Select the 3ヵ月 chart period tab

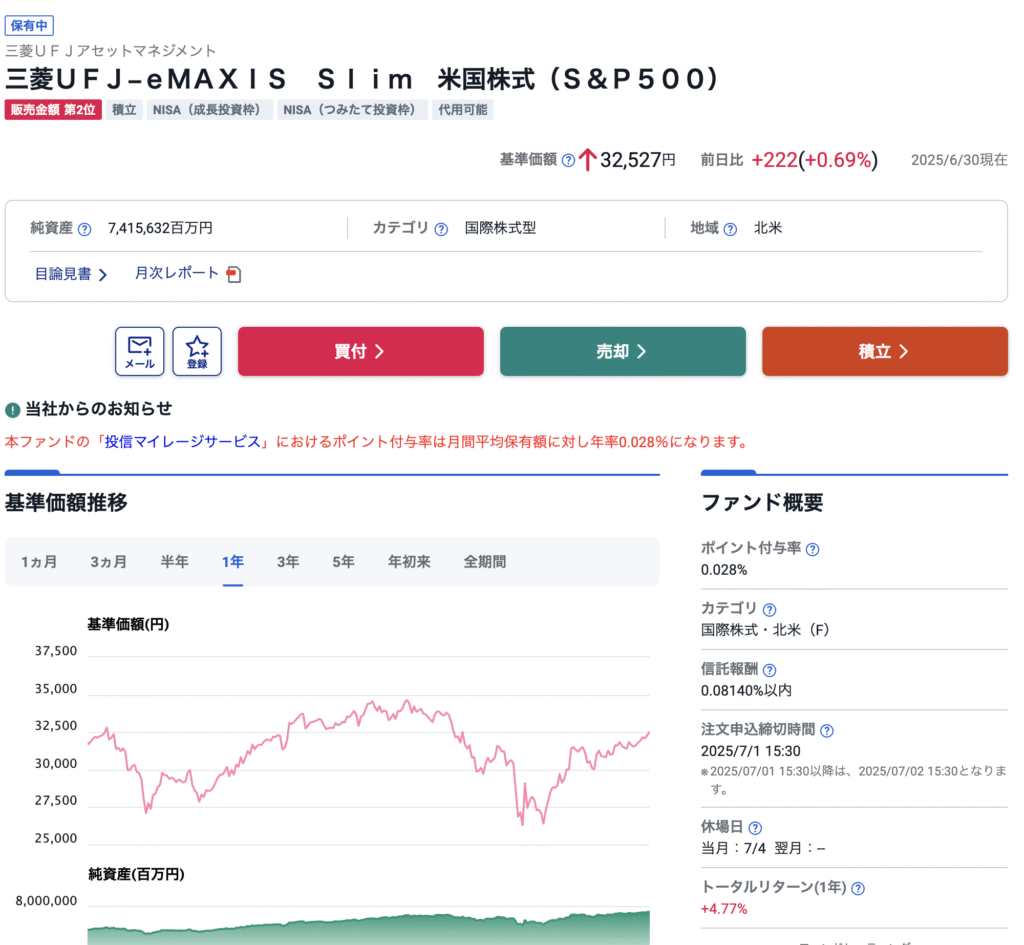tap(108, 562)
